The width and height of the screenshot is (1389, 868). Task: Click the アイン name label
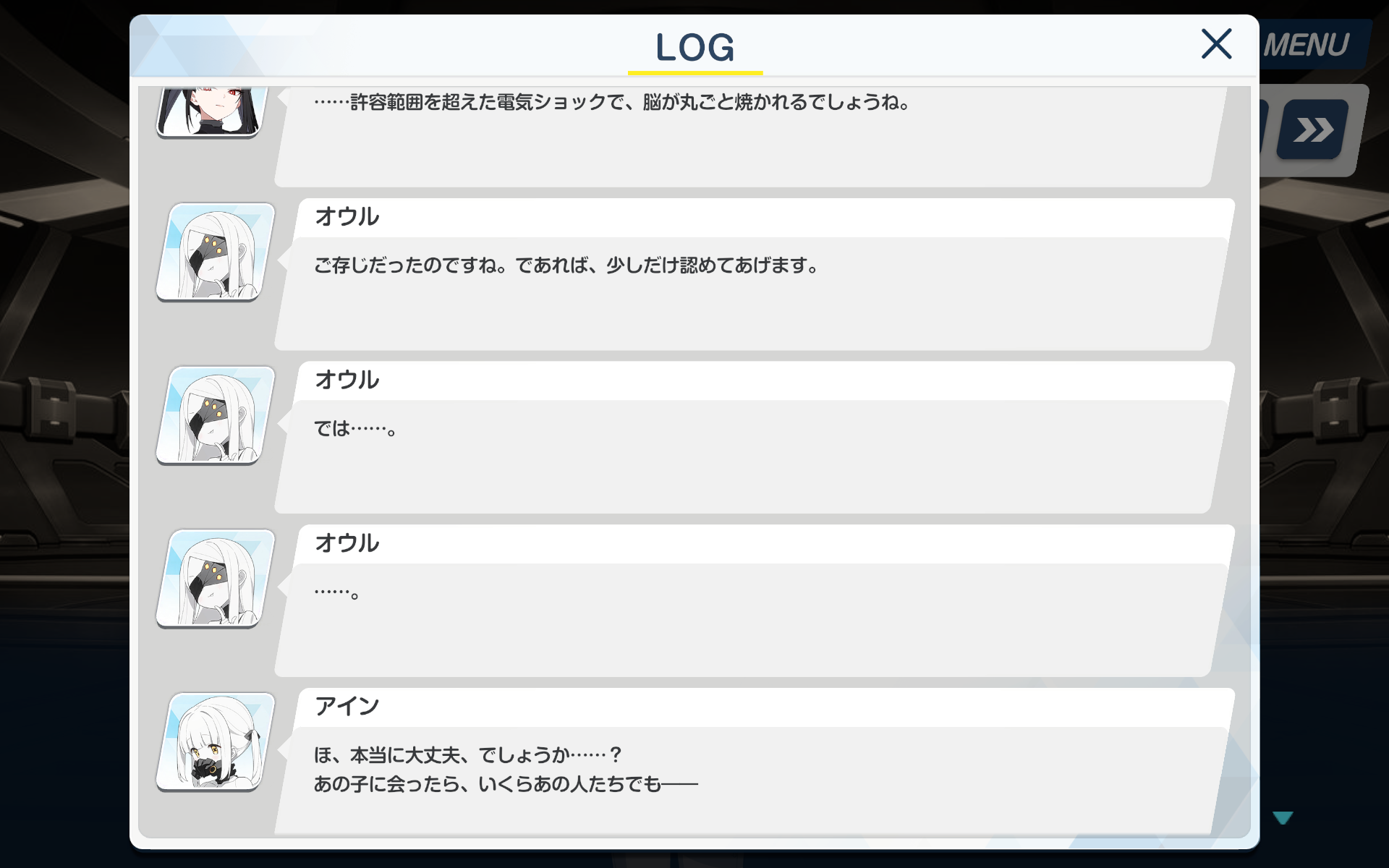tap(347, 706)
